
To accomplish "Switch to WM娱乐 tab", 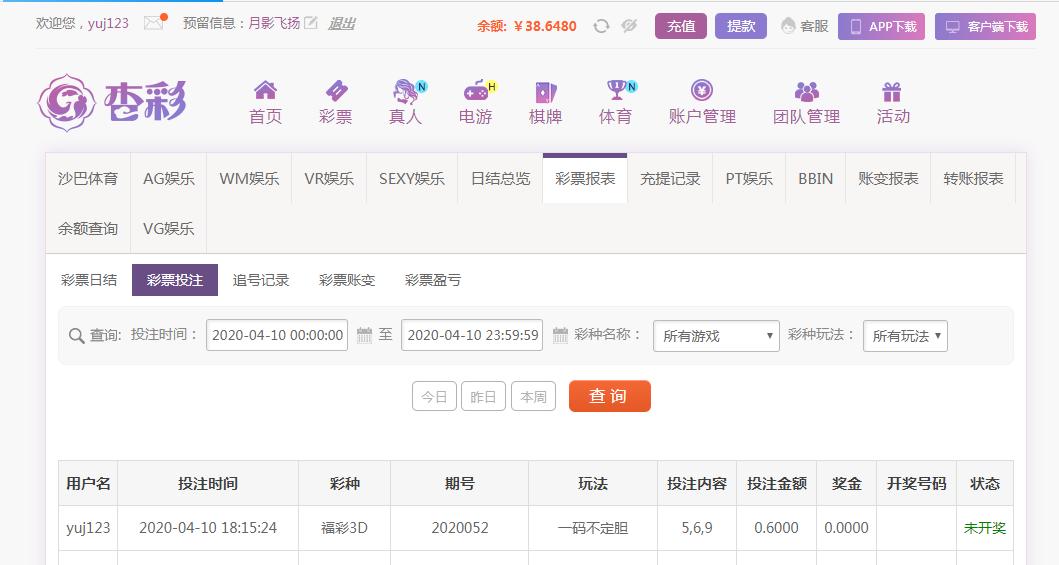I will [249, 179].
